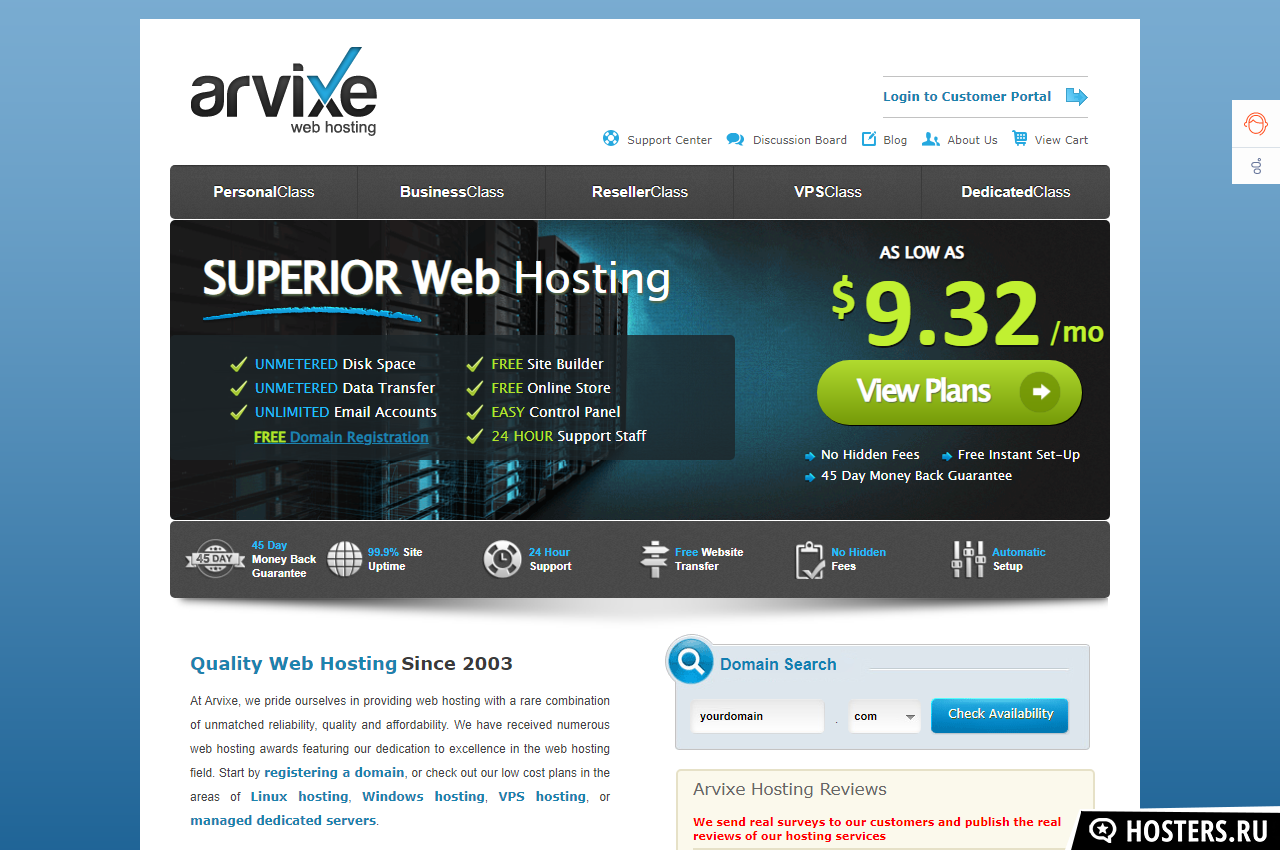Follow the FREE Domain Registration link
1280x850 pixels.
(341, 437)
